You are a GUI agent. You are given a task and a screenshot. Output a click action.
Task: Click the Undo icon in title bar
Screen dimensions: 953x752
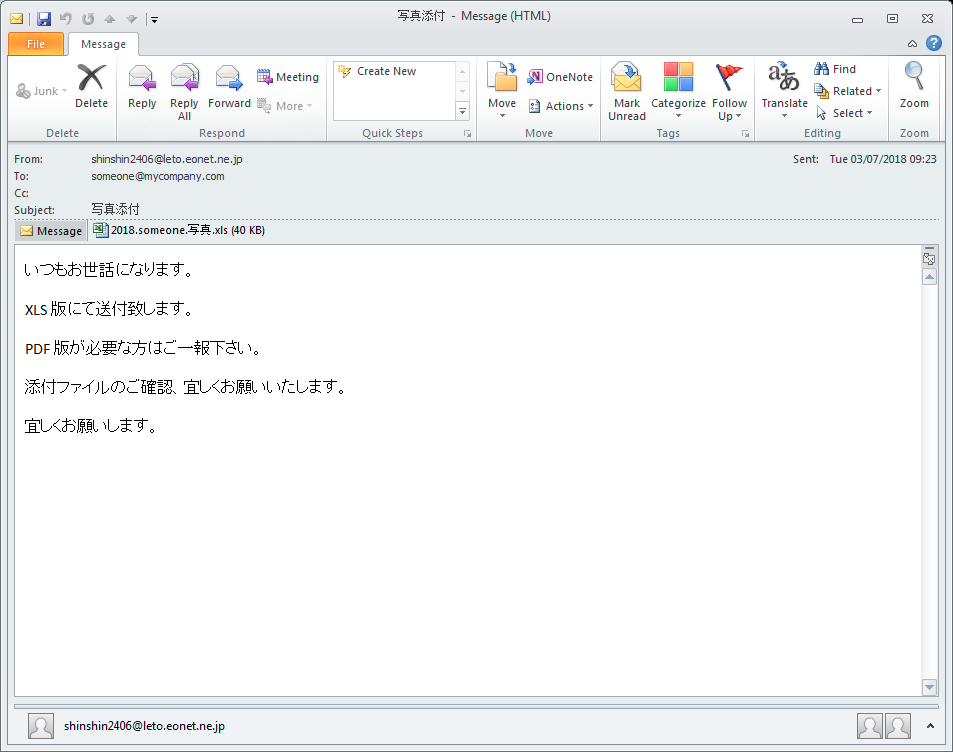tap(66, 19)
